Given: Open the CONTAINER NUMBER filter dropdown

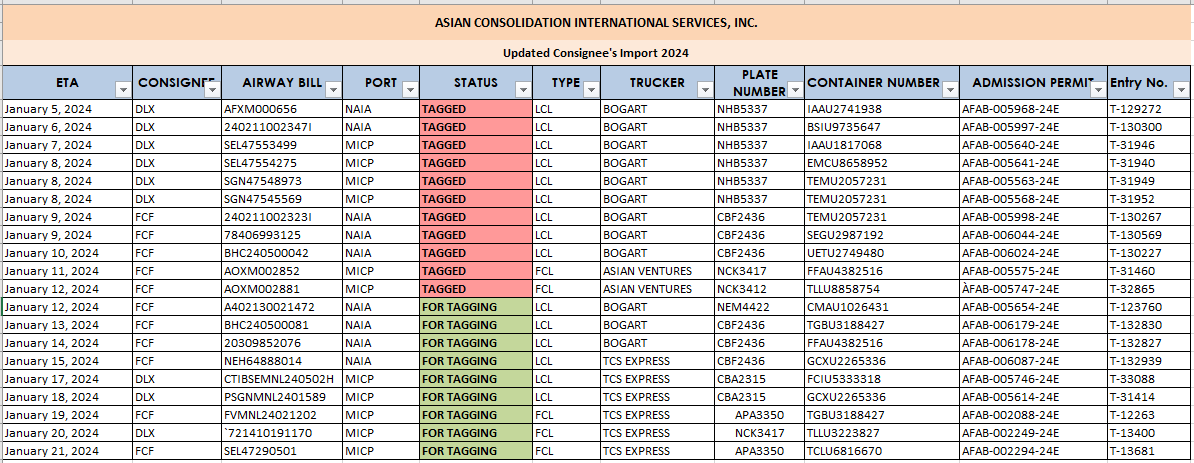Looking at the screenshot, I should pyautogui.click(x=949, y=90).
